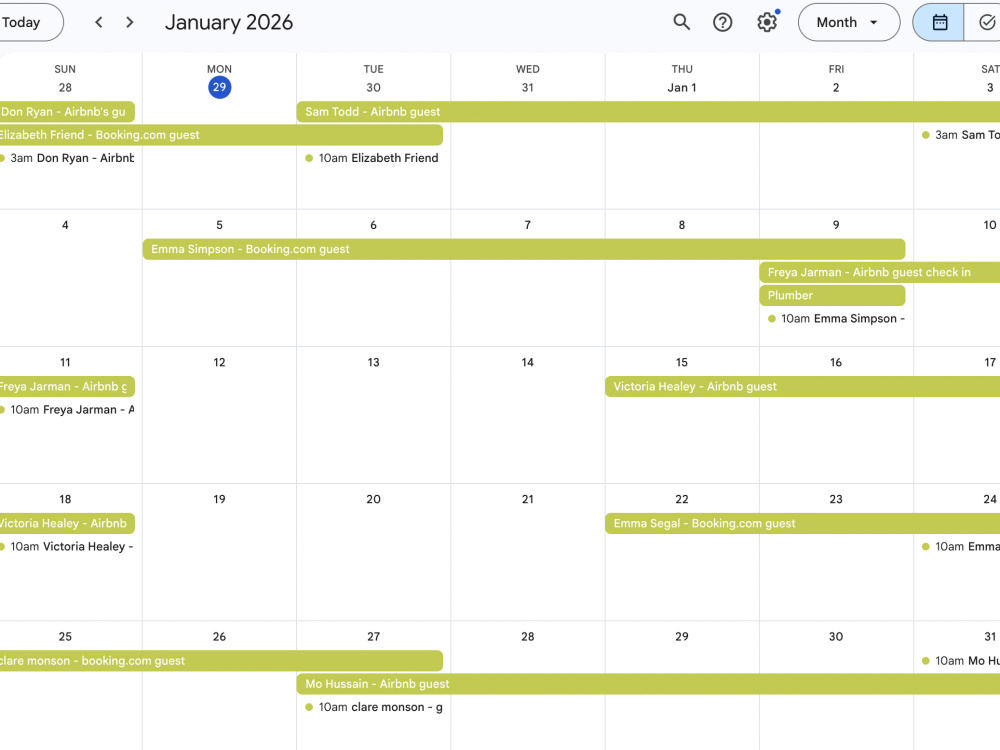The height and width of the screenshot is (750, 1000).
Task: Open Sam Todd - Airbnb guest event bar
Action: pos(648,112)
